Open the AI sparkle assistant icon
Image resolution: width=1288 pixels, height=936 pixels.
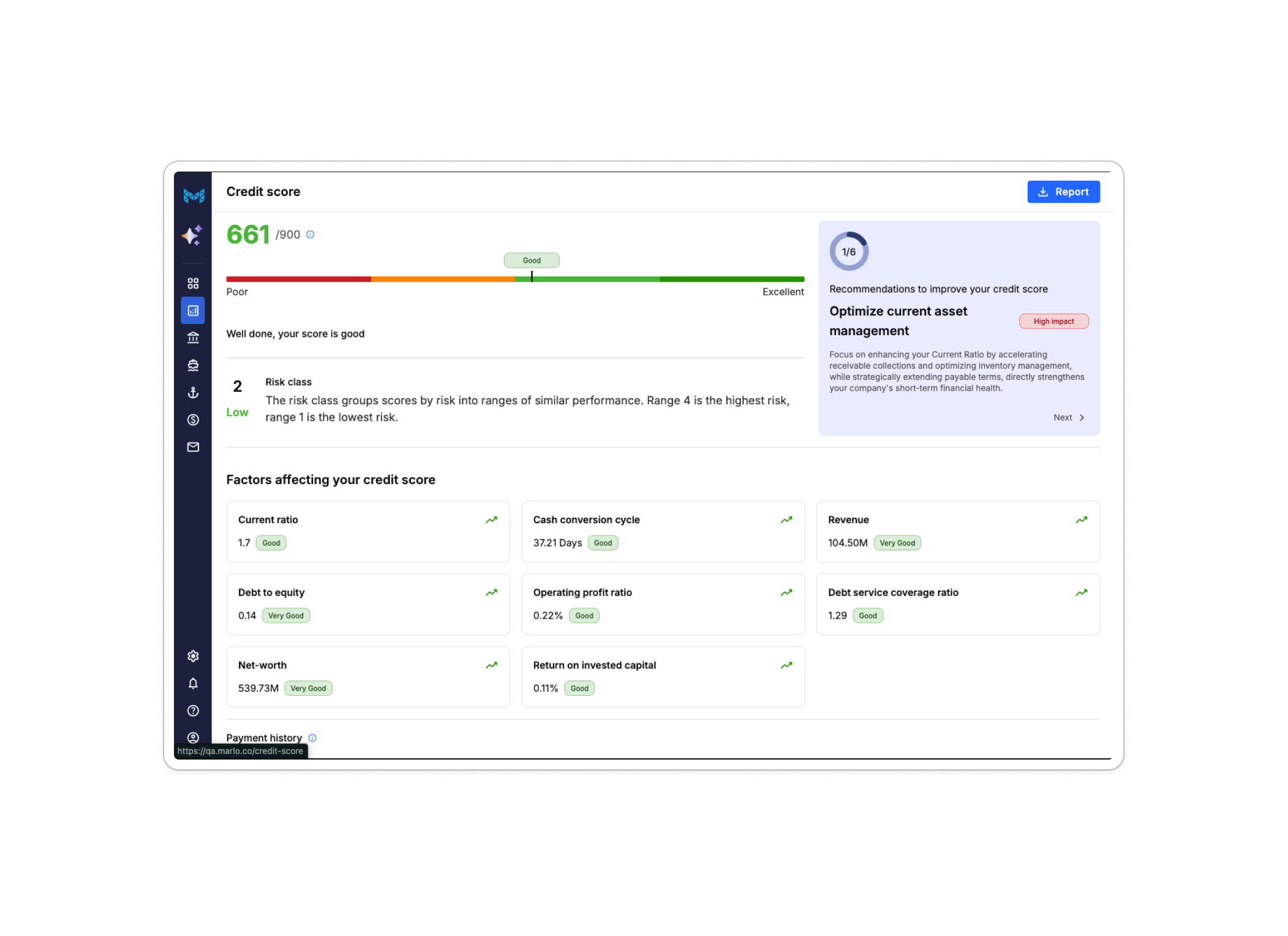(x=192, y=235)
